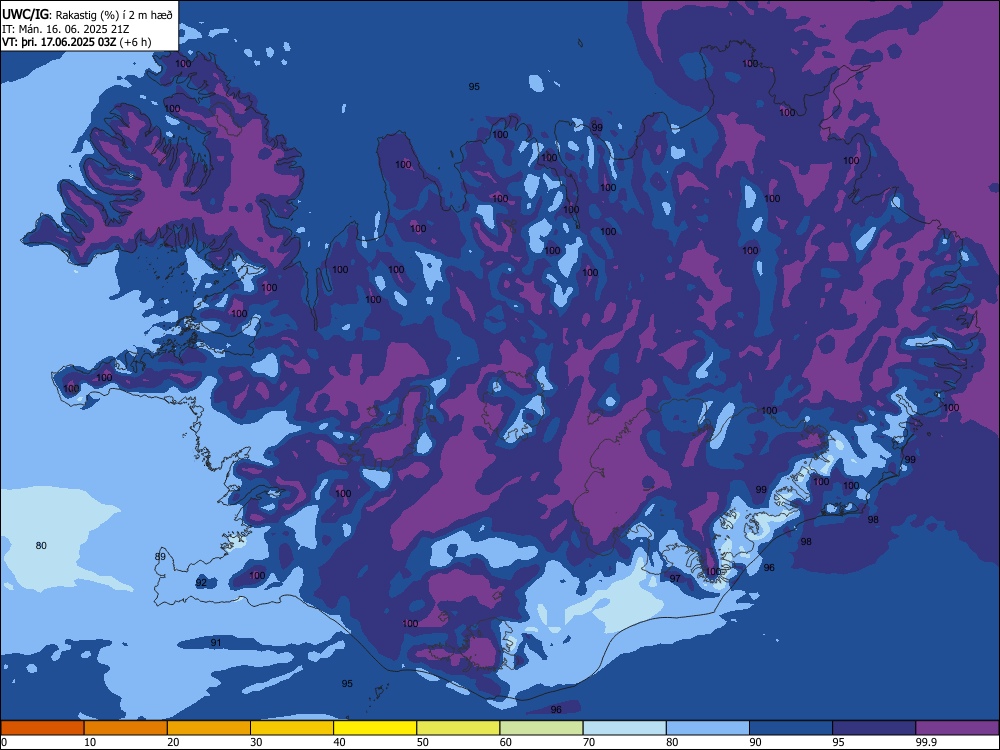The width and height of the screenshot is (1000, 750).
Task: Click the legend tick label '50'
Action: [422, 742]
